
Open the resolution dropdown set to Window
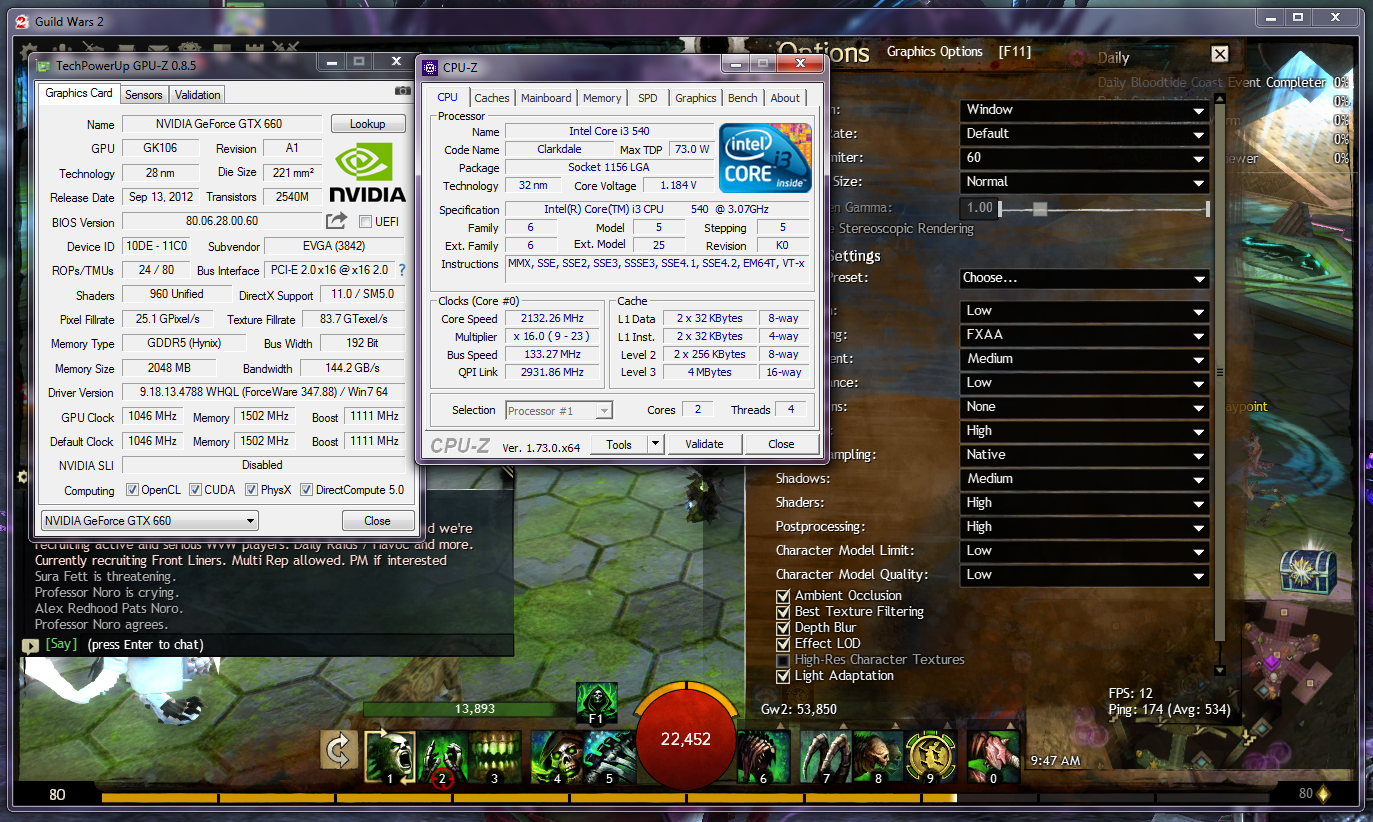pyautogui.click(x=1084, y=110)
